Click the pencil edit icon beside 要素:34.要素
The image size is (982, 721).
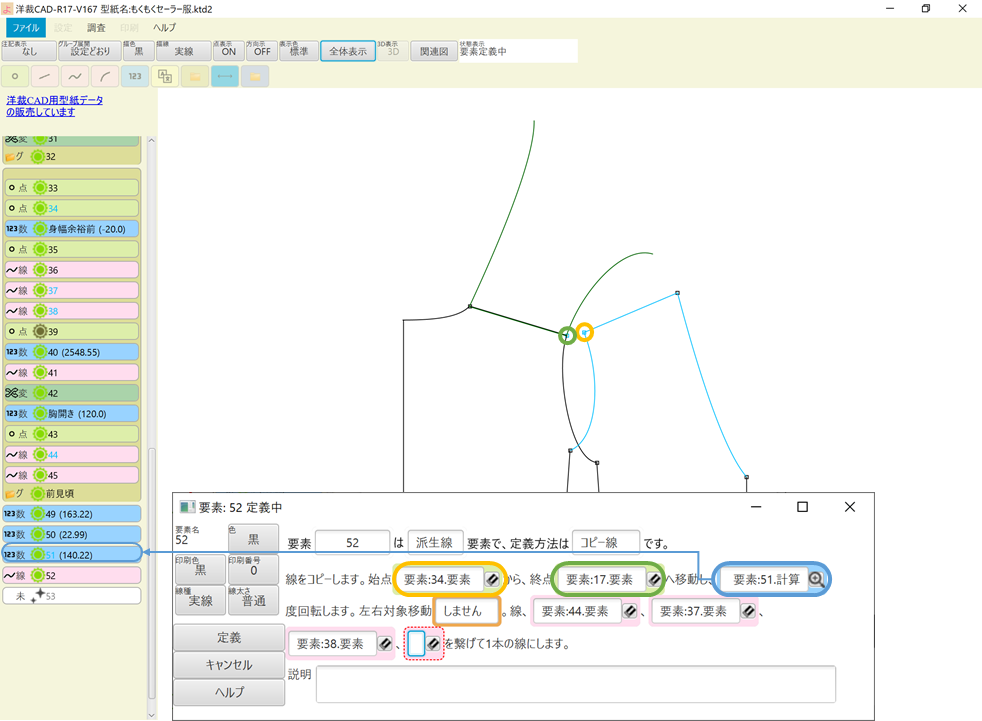click(x=490, y=578)
